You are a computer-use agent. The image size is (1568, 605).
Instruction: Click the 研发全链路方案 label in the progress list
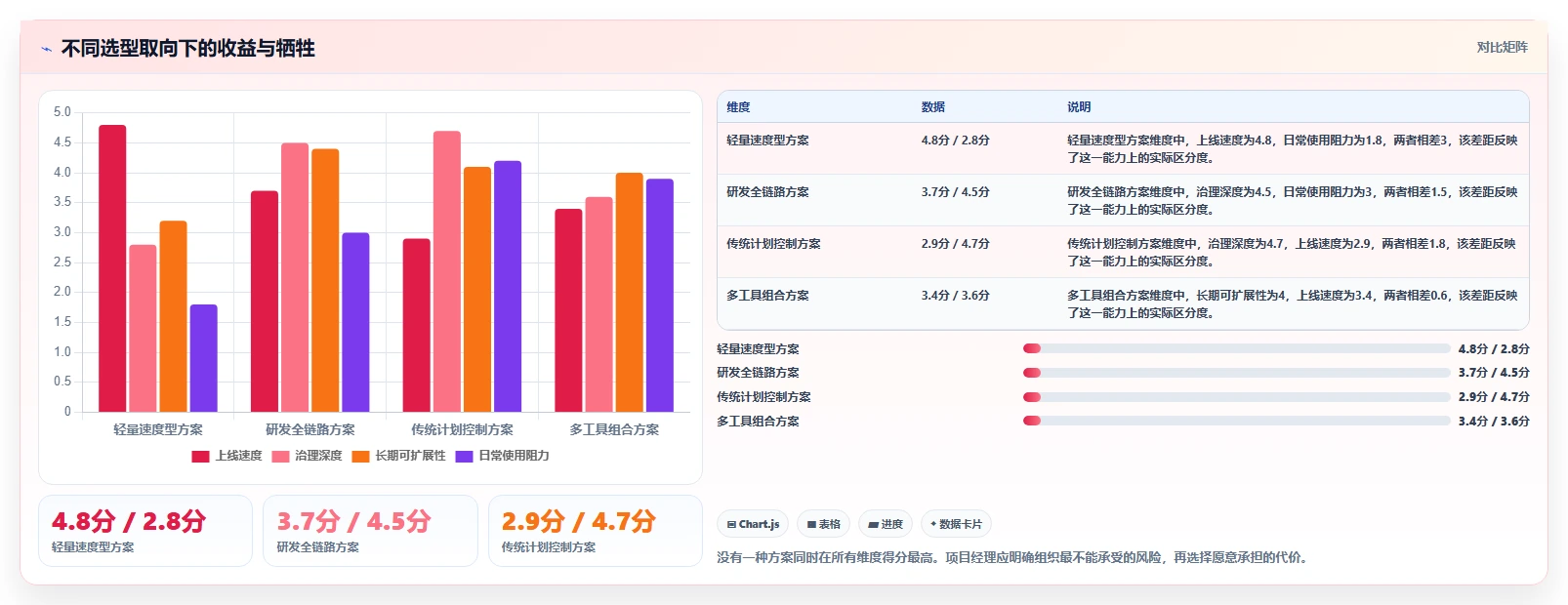coord(758,373)
